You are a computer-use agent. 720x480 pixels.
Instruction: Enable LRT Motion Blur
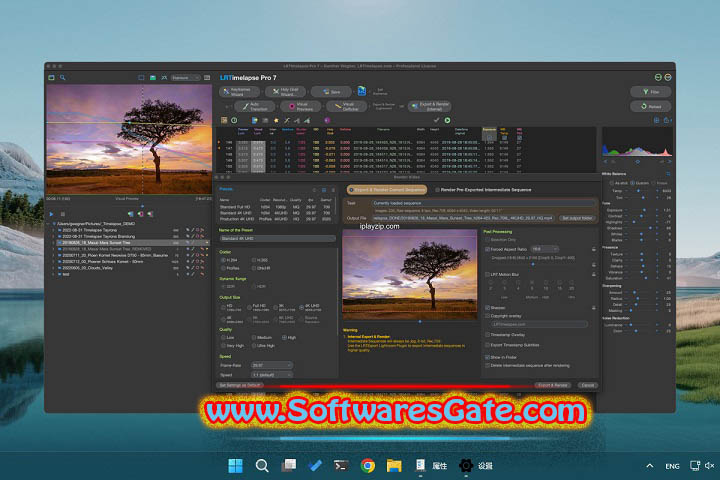pos(487,275)
